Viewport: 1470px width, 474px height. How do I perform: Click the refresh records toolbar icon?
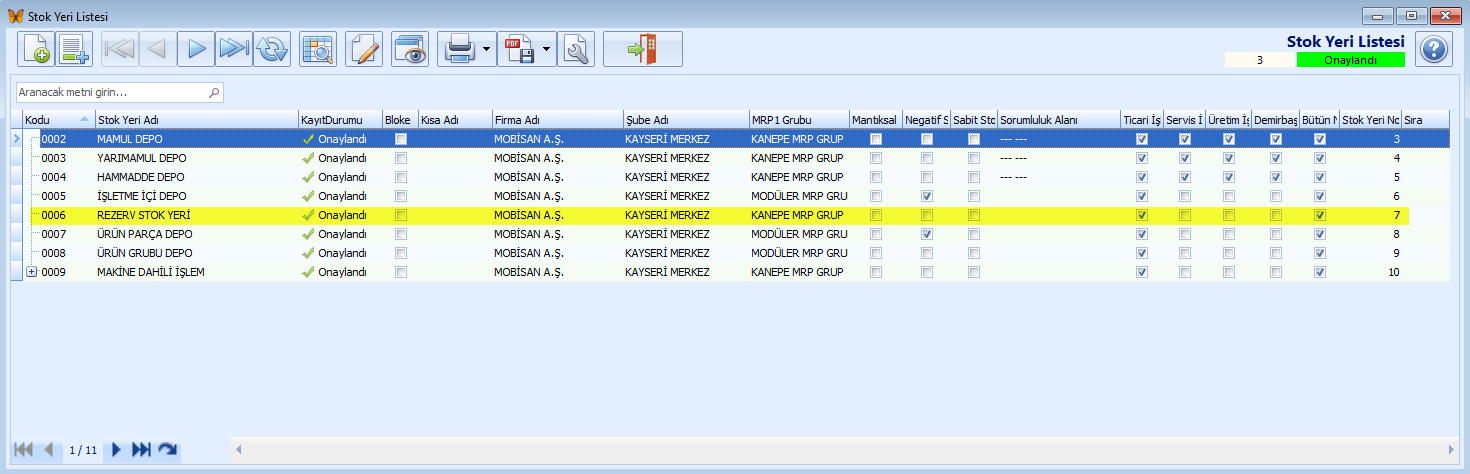(271, 49)
